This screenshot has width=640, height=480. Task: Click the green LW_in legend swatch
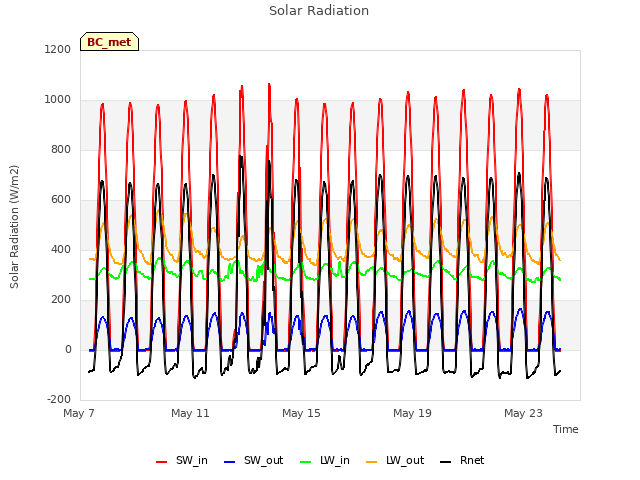tap(306, 462)
